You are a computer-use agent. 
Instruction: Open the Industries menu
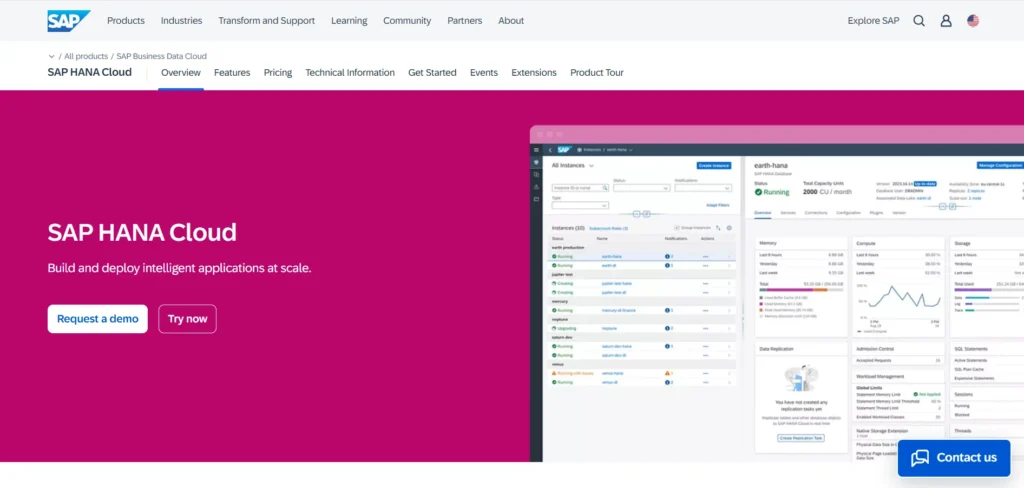[x=182, y=20]
